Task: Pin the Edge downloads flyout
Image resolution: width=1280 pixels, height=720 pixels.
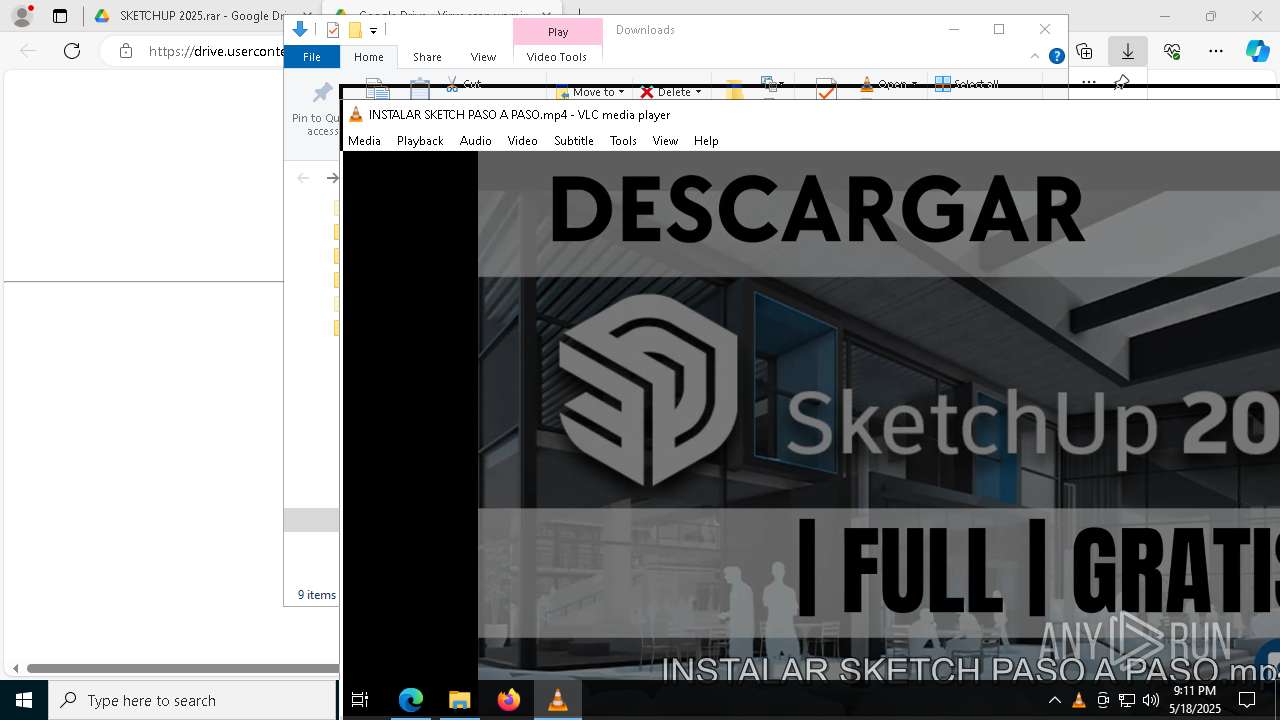Action: point(1122,83)
